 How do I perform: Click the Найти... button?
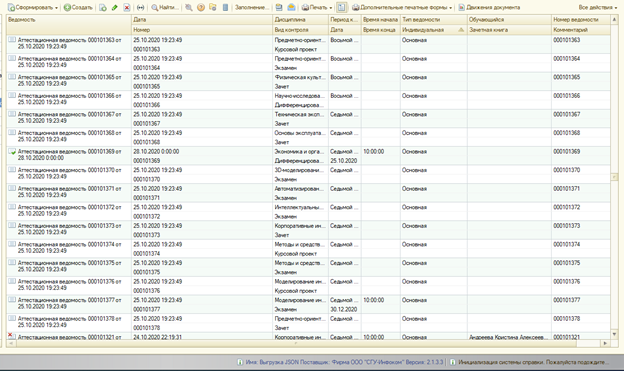(x=165, y=7)
